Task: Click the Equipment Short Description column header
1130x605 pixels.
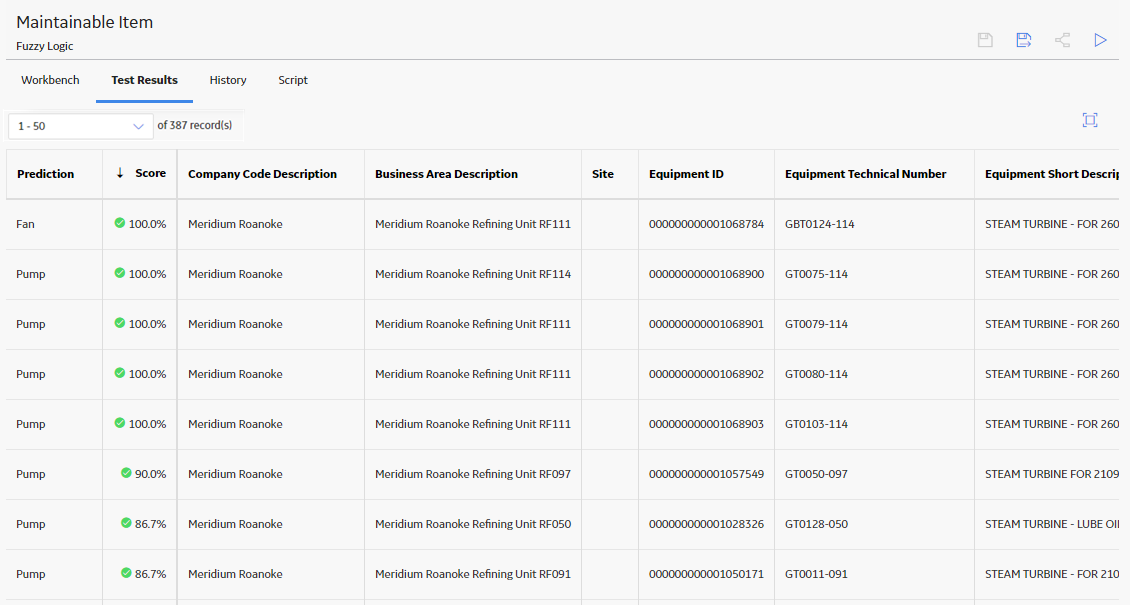Action: (1051, 174)
